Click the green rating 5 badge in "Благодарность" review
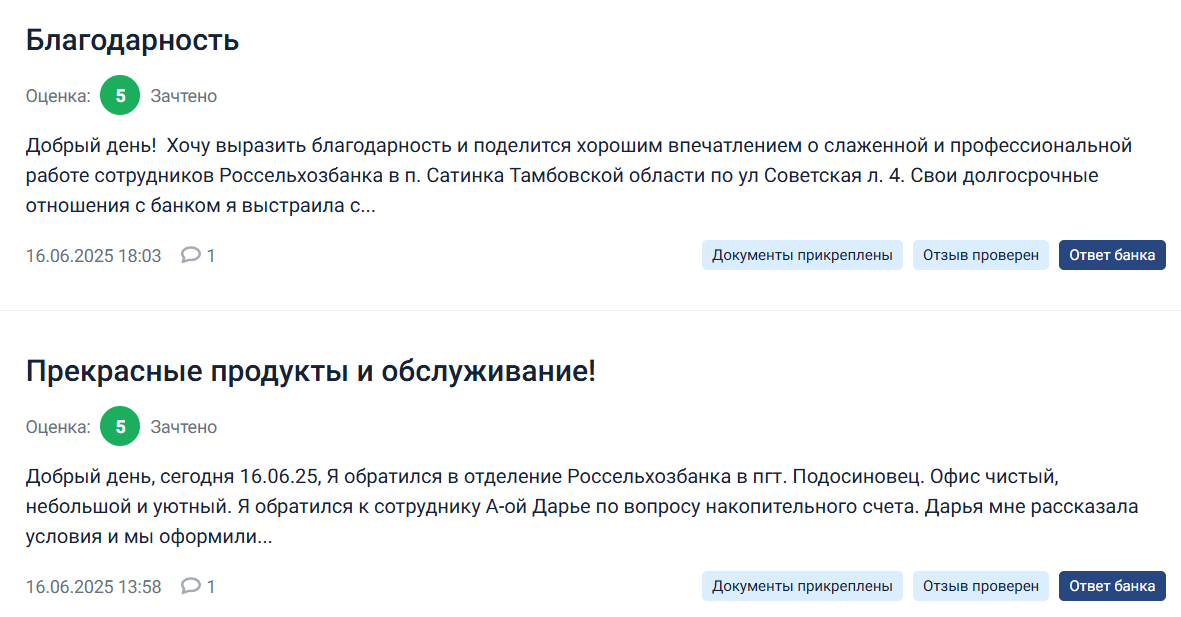The width and height of the screenshot is (1181, 617). tap(120, 96)
